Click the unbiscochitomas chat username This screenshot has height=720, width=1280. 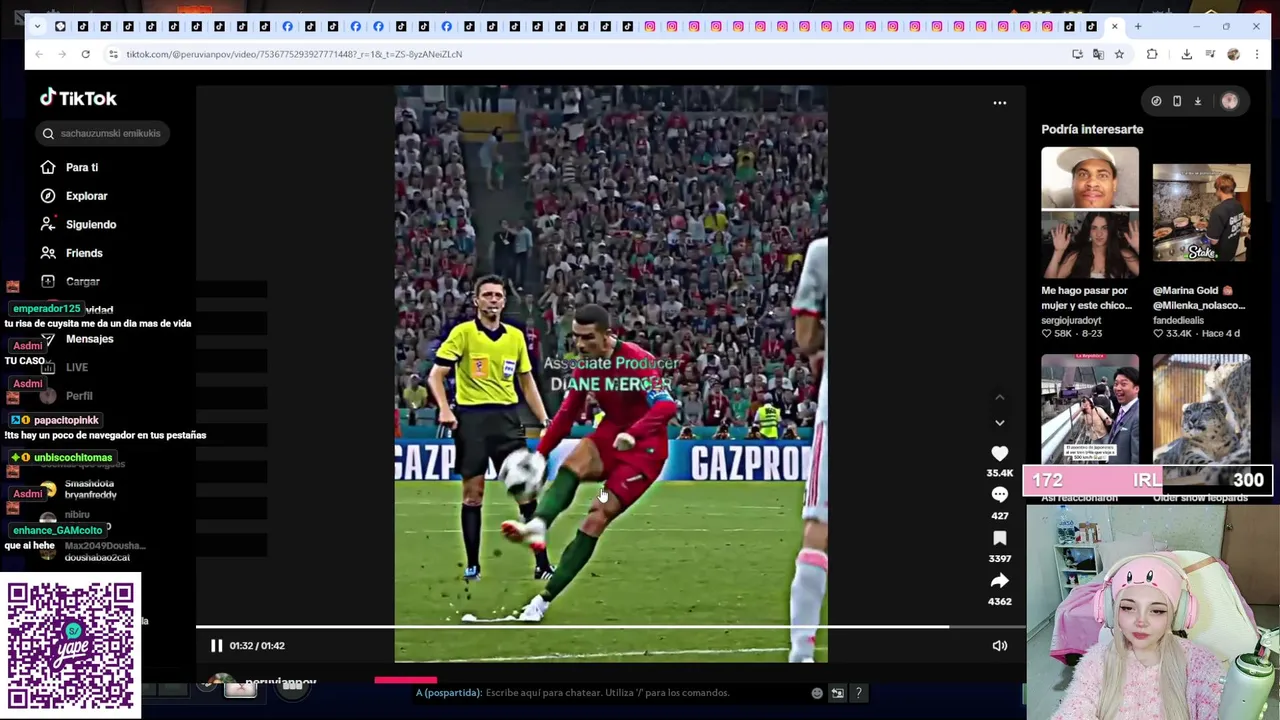[73, 458]
